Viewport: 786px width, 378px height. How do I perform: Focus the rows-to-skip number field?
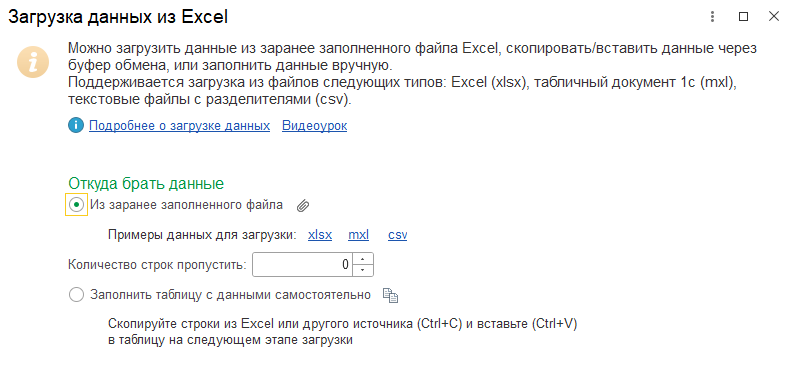point(302,264)
